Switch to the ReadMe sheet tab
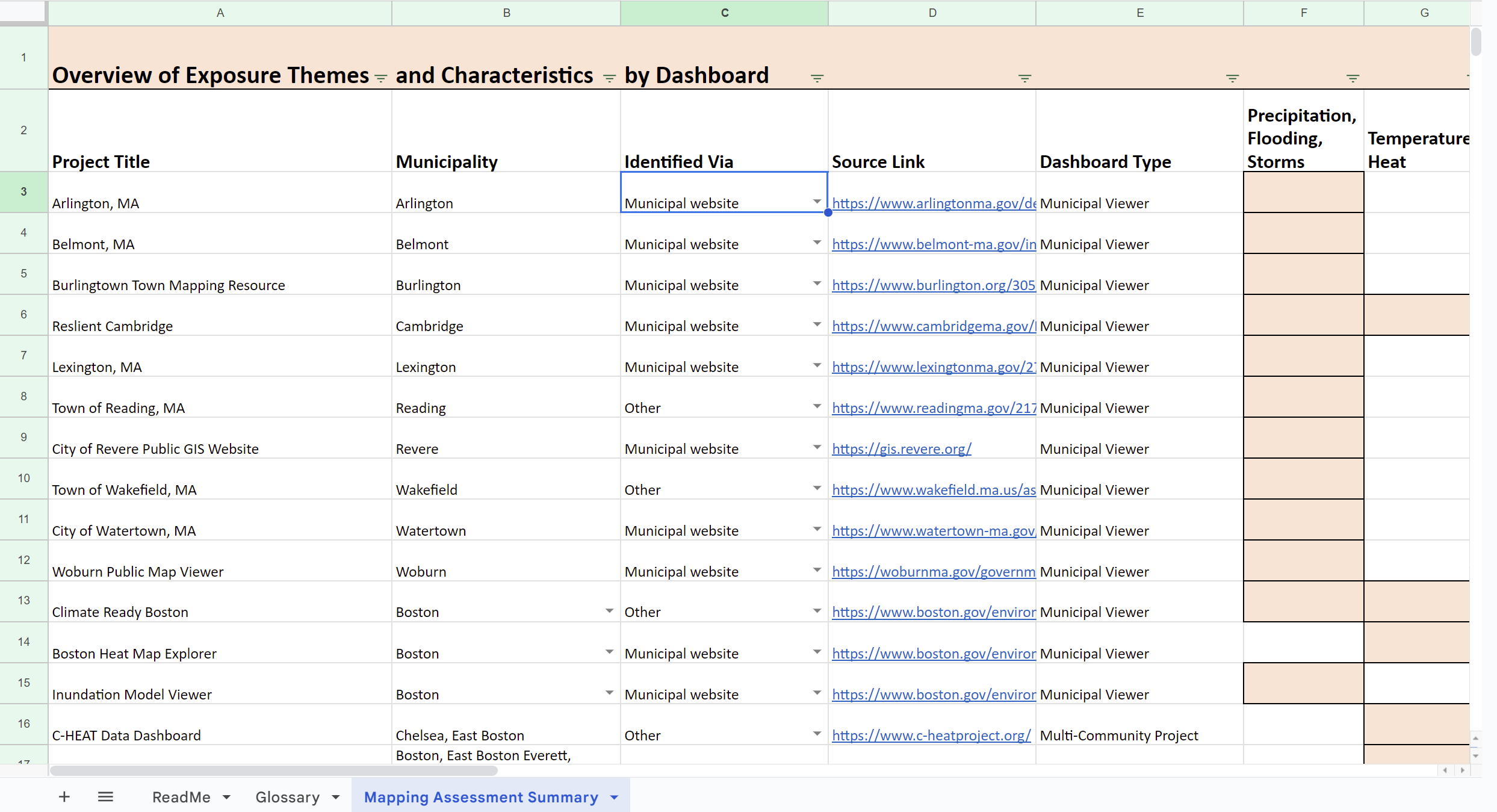 point(181,797)
